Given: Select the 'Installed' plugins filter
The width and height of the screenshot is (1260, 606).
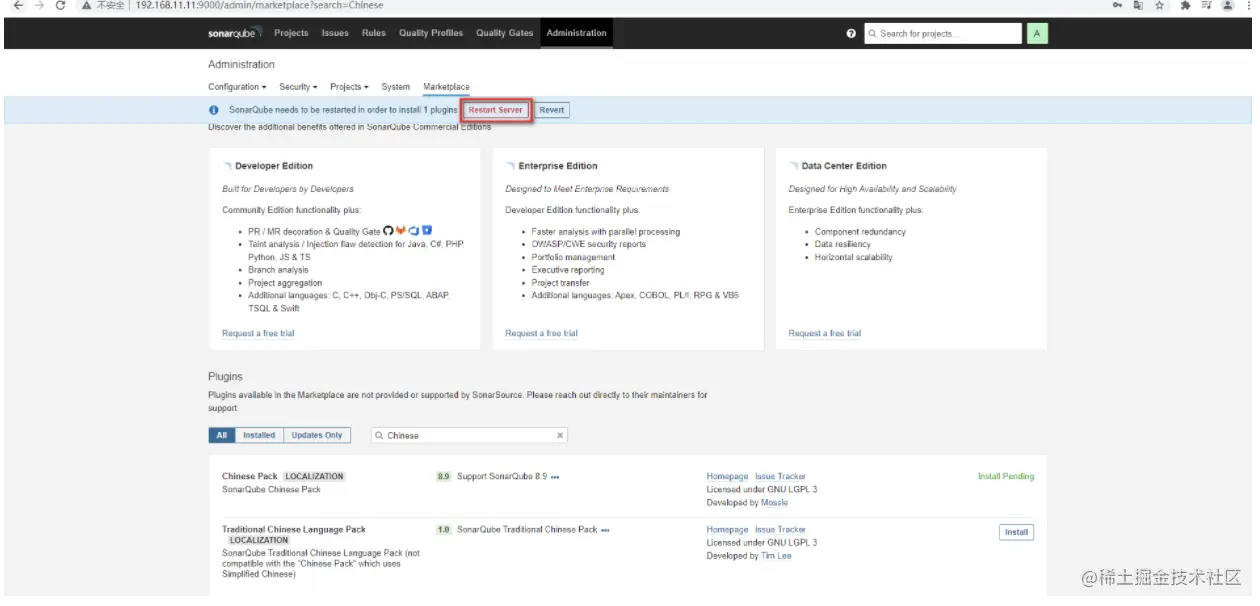Looking at the screenshot, I should (259, 435).
